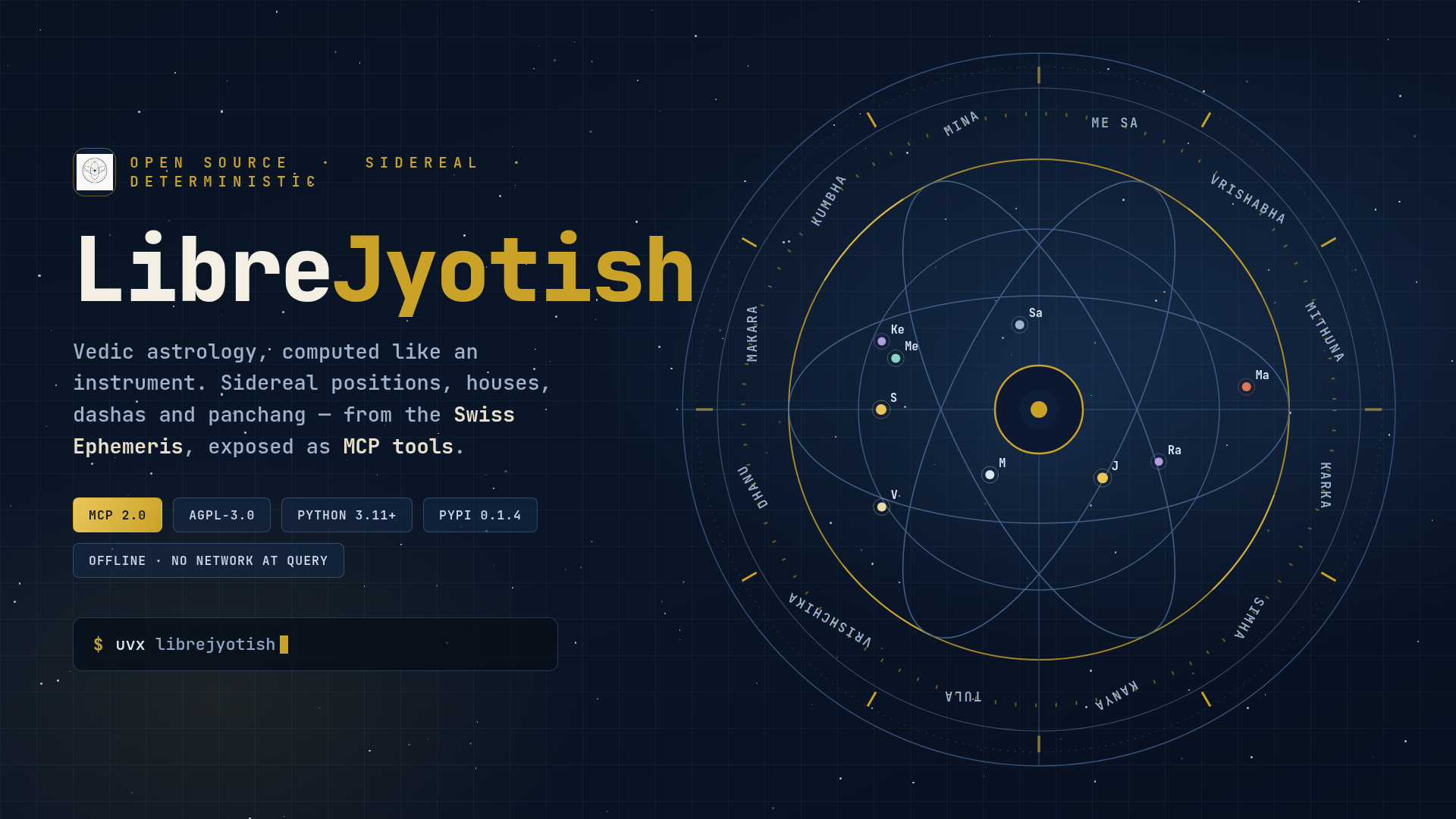Click the ME SA zodiac label
Image resolution: width=1456 pixels, height=819 pixels.
click(1115, 123)
